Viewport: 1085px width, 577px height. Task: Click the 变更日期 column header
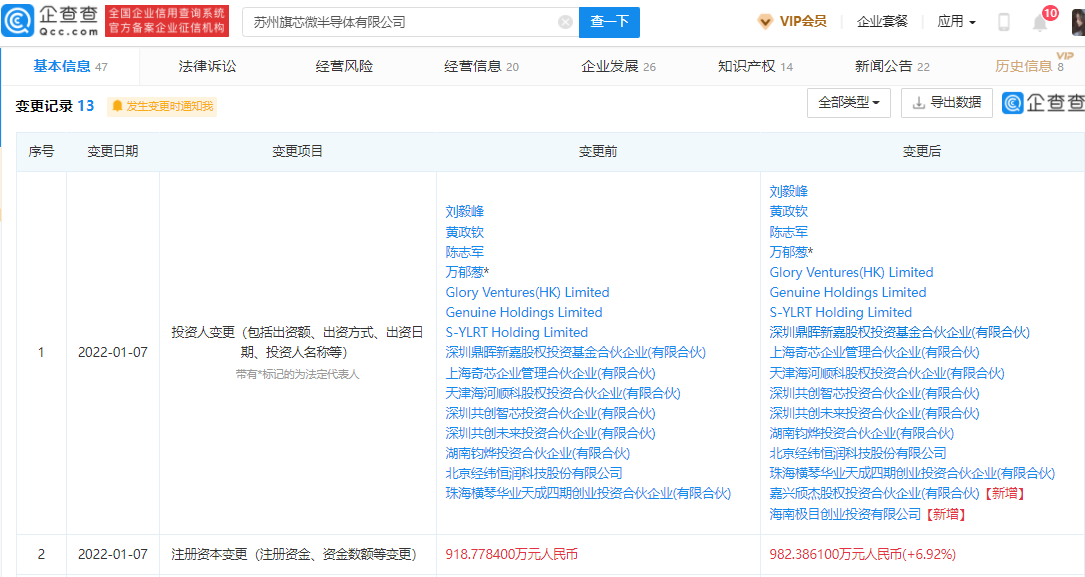(113, 151)
